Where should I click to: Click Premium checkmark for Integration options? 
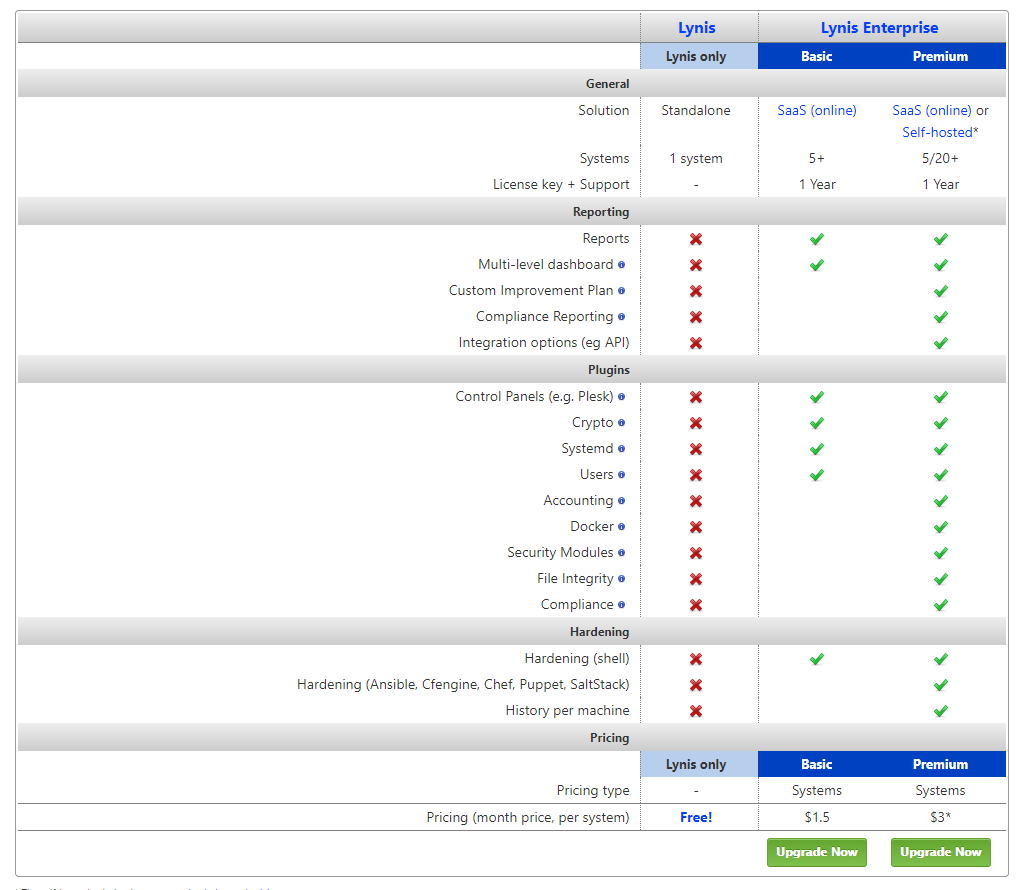click(x=941, y=343)
